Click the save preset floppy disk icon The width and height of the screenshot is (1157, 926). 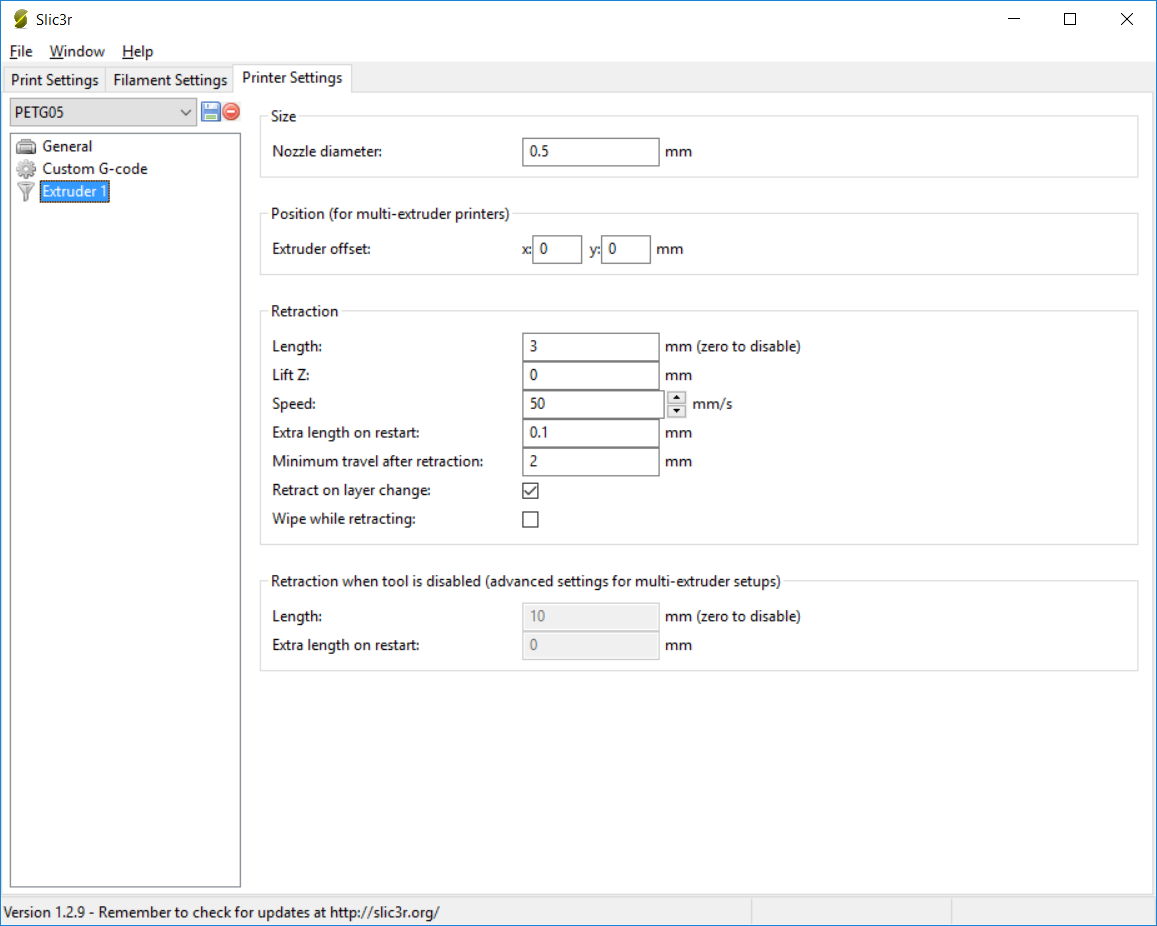point(210,112)
